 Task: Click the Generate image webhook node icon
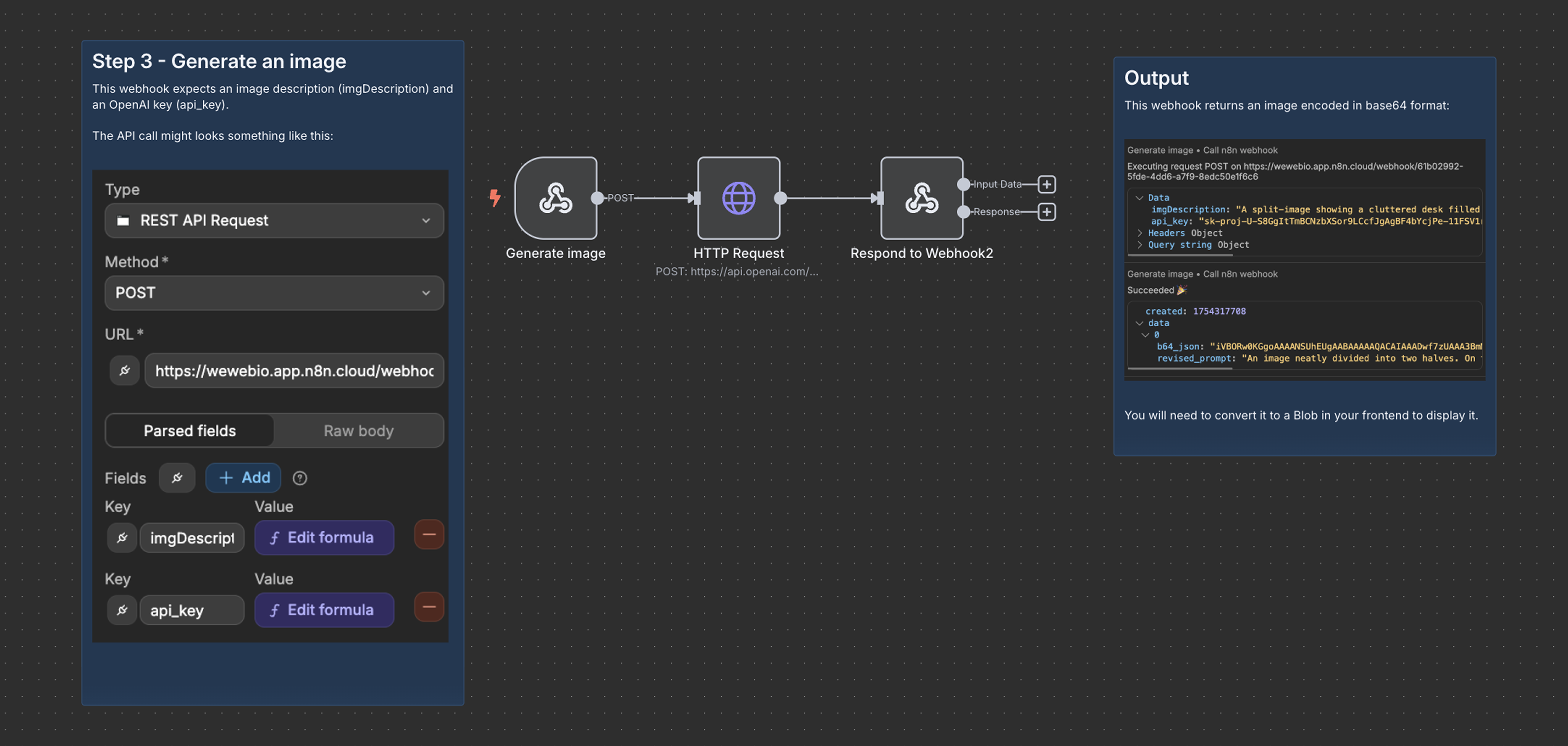pyautogui.click(x=556, y=198)
